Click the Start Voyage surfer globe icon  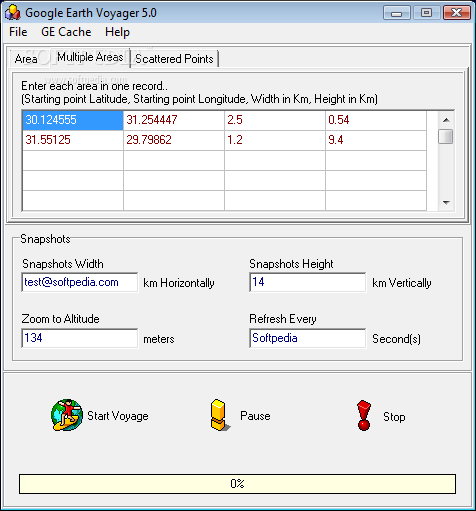pos(67,415)
